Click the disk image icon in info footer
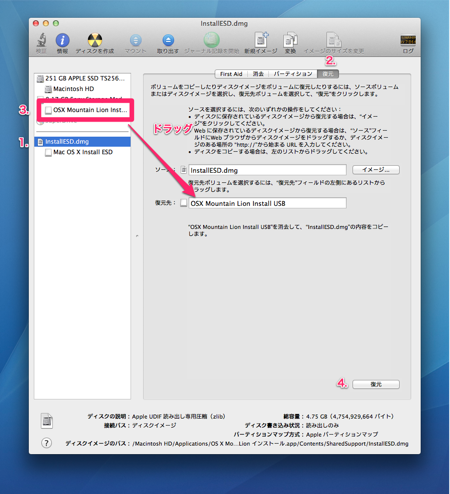The height and width of the screenshot is (494, 450). (x=47, y=420)
